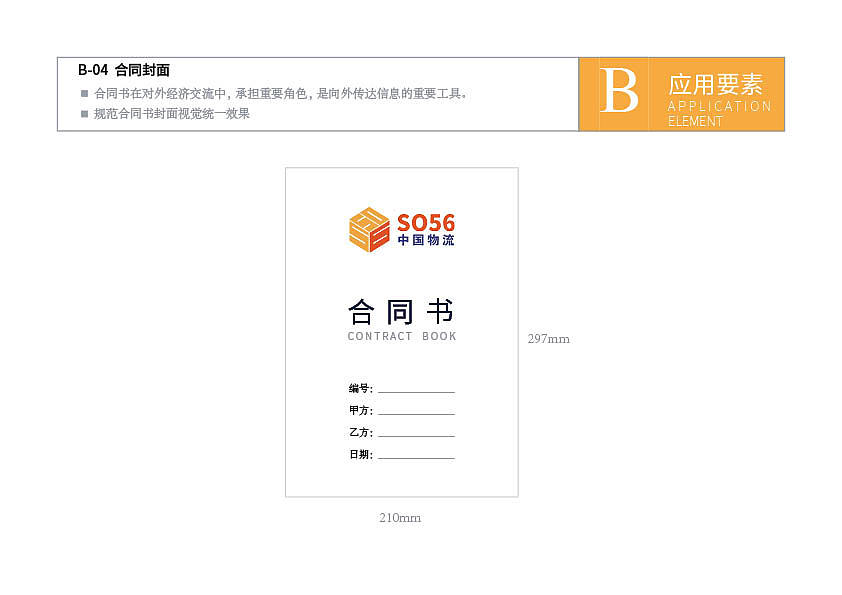Click the B-04 合同封面 title
Image resolution: width=842 pixels, height=595 pixels.
click(x=124, y=70)
